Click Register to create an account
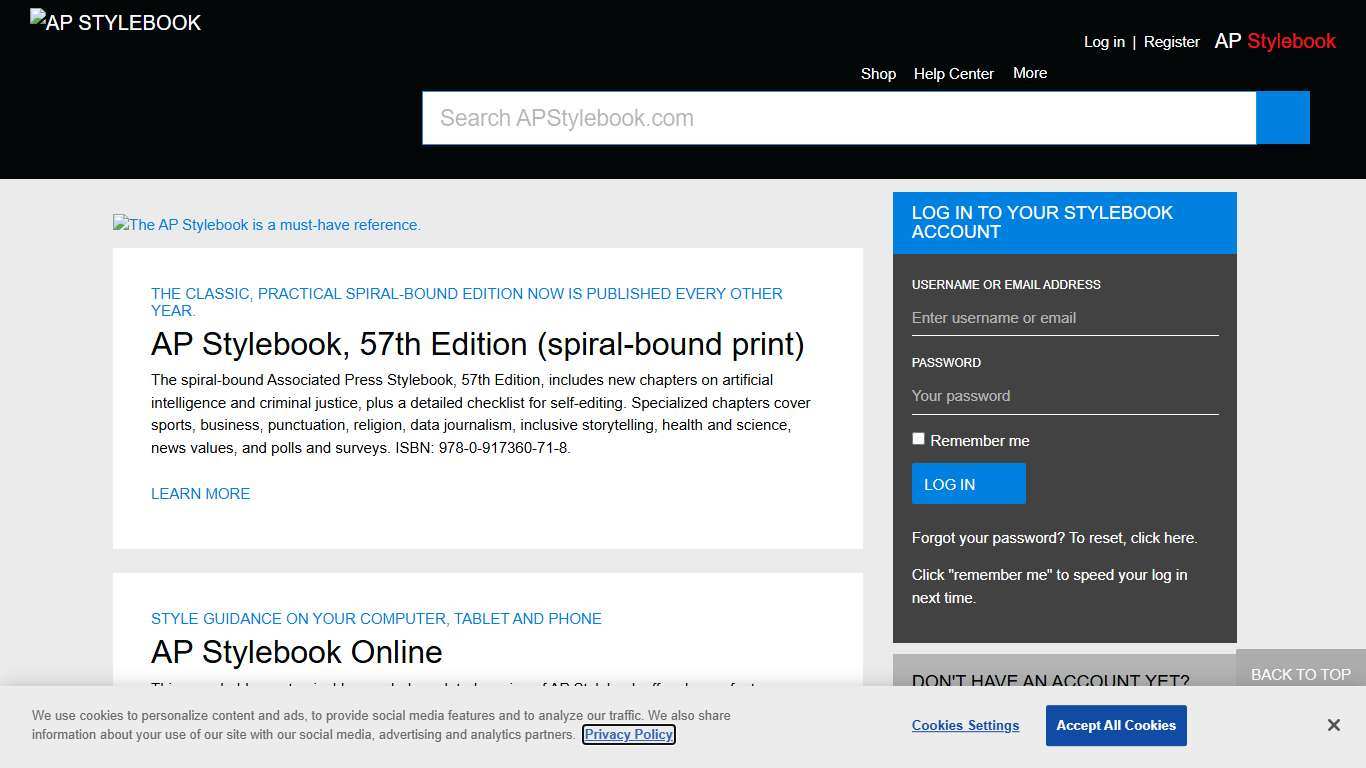1366x768 pixels. coord(1171,41)
